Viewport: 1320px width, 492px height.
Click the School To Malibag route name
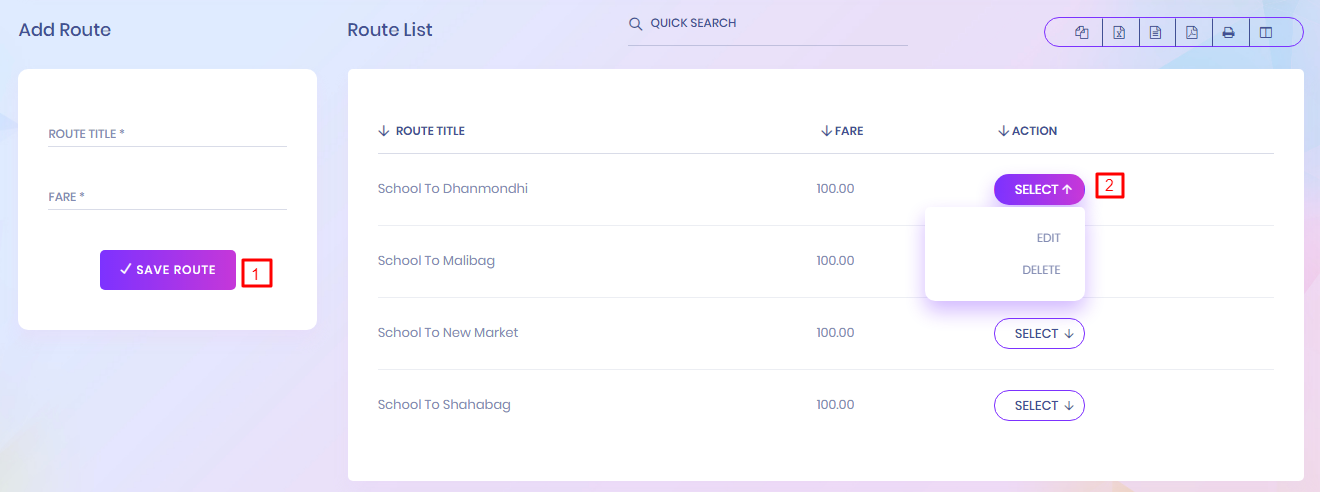pos(436,261)
